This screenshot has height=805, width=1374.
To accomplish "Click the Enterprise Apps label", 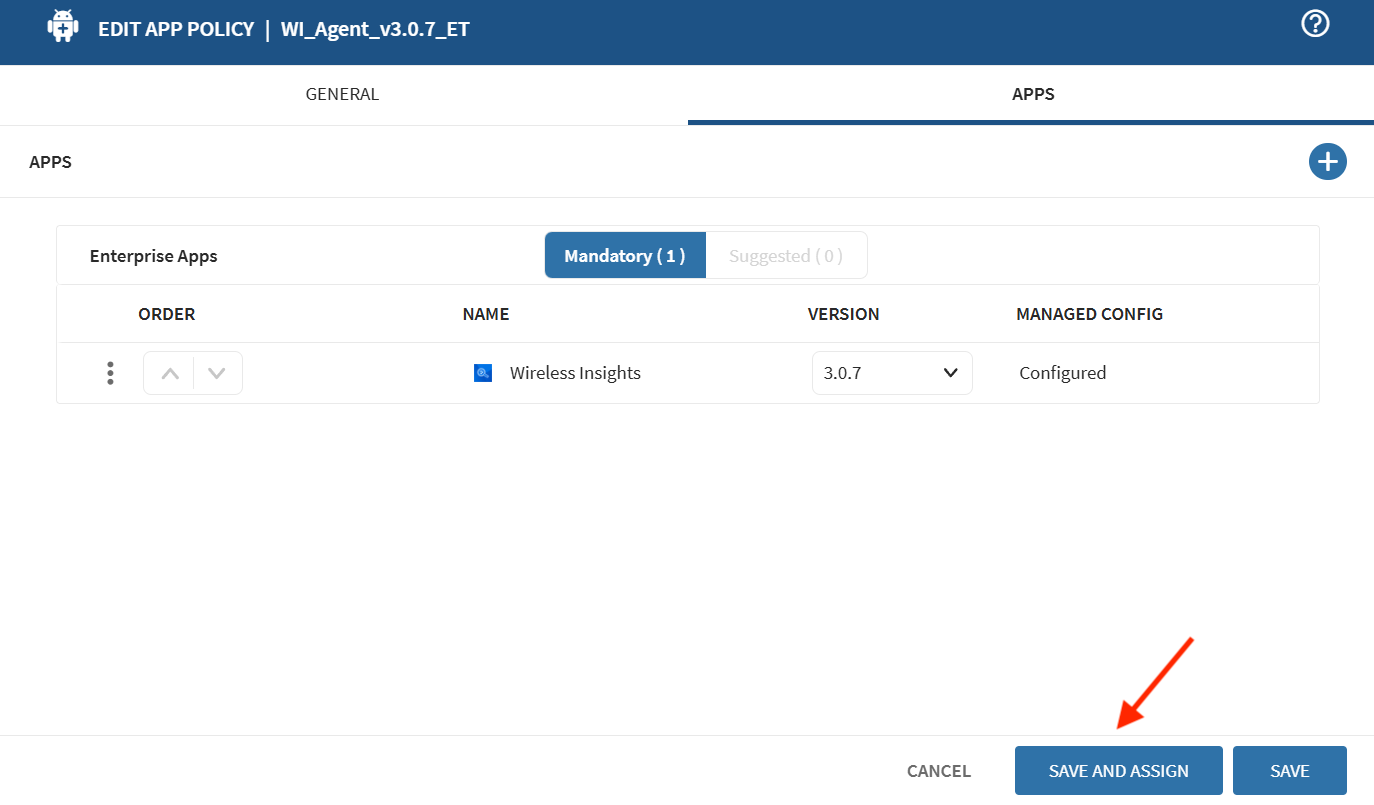I will [154, 256].
